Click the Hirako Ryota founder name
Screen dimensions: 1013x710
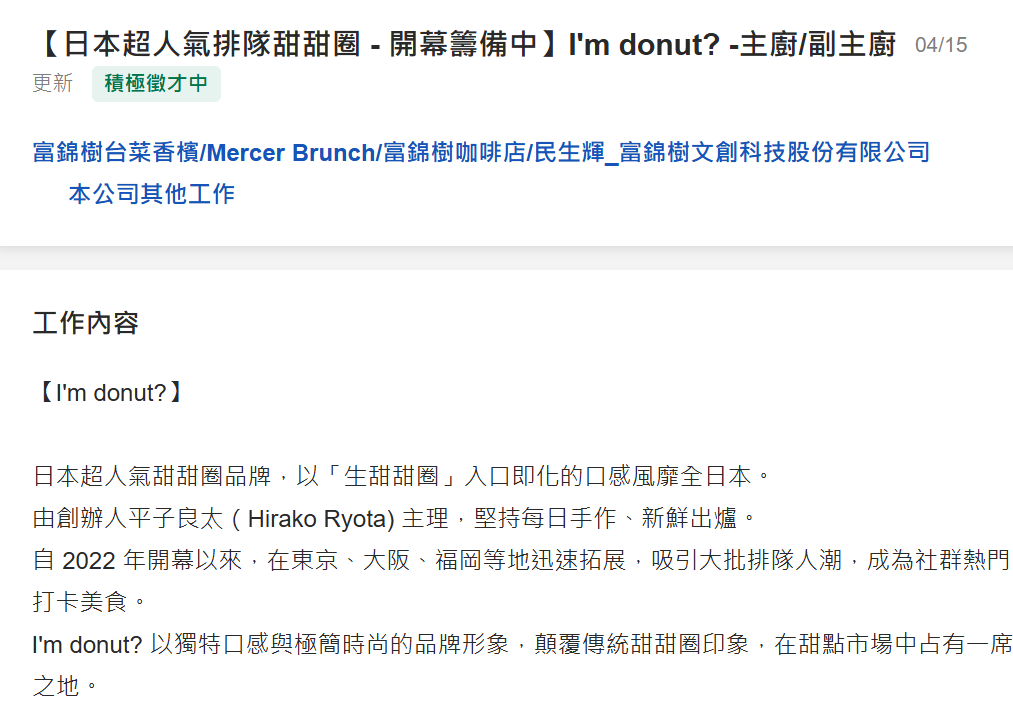[321, 519]
